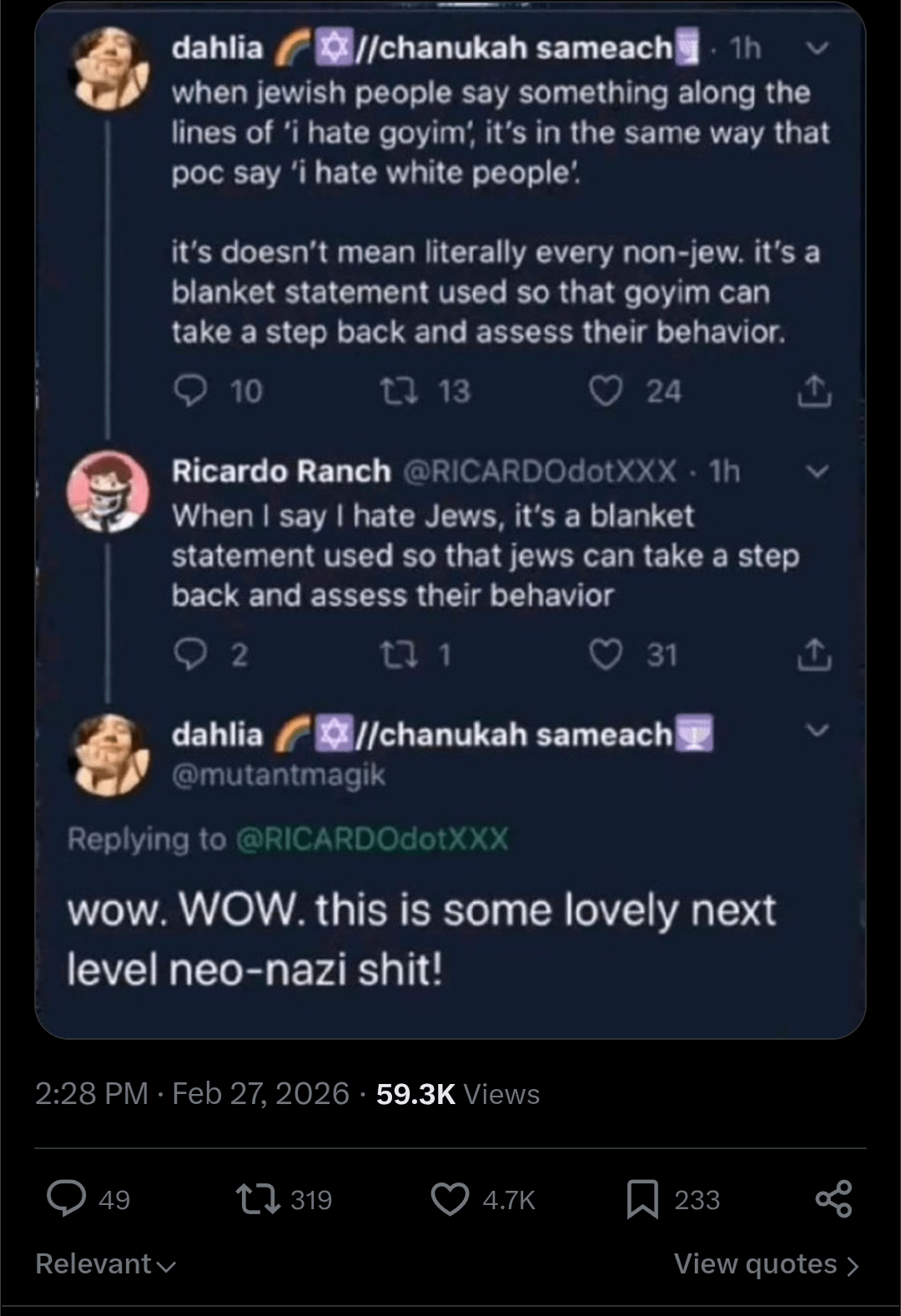Click the repost icon showing 319
Viewport: 901px width, 1316px height.
(x=258, y=1199)
